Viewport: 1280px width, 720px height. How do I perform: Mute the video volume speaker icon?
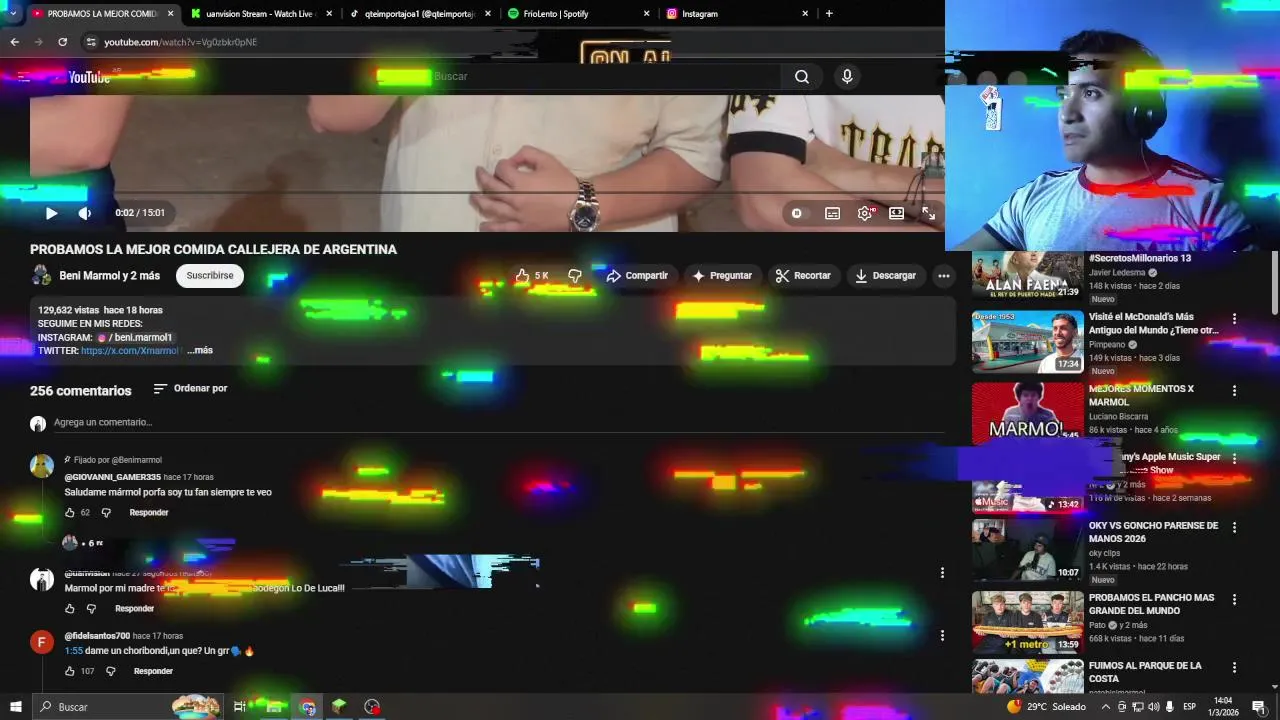click(84, 213)
